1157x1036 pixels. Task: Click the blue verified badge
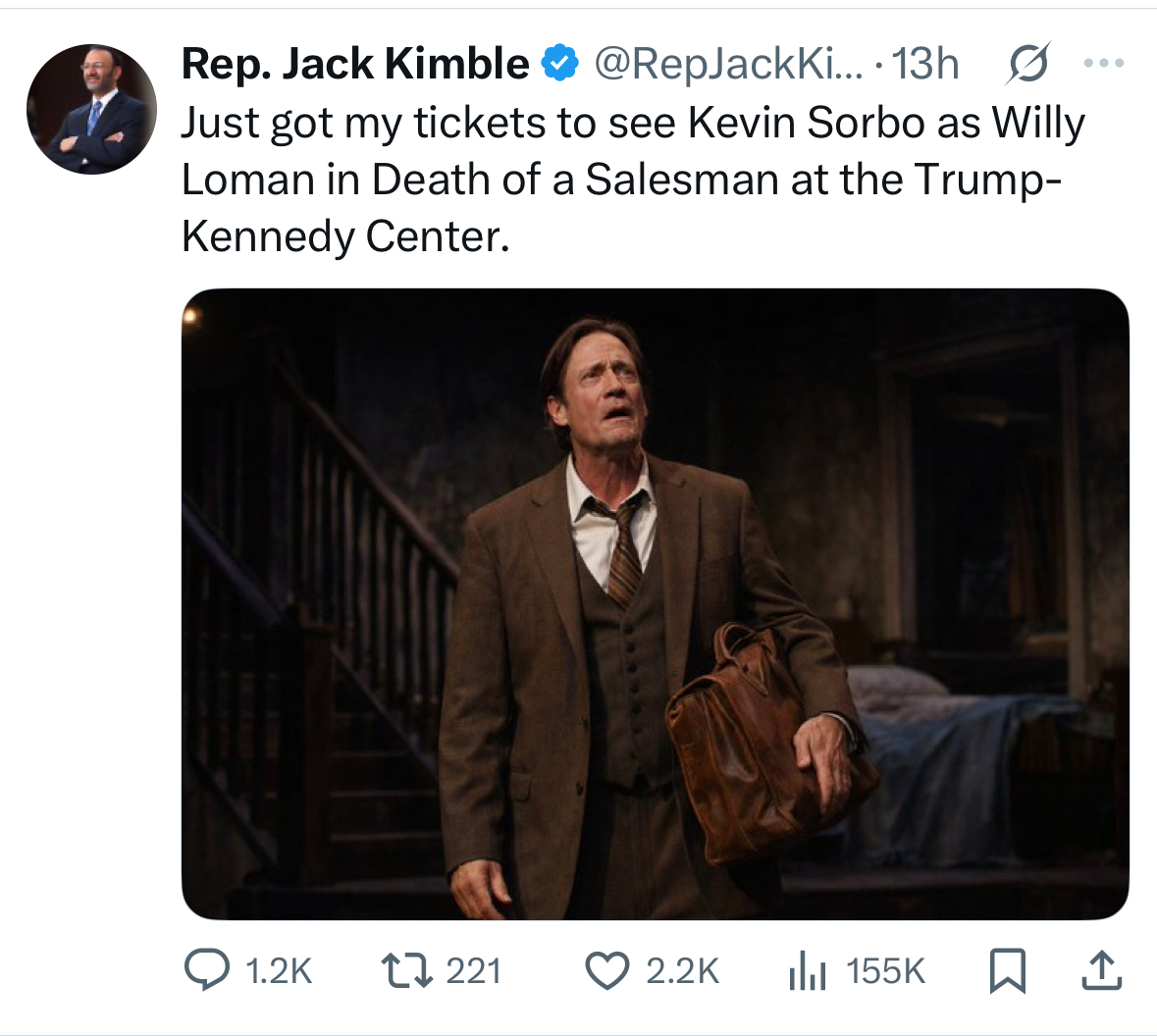click(x=559, y=64)
